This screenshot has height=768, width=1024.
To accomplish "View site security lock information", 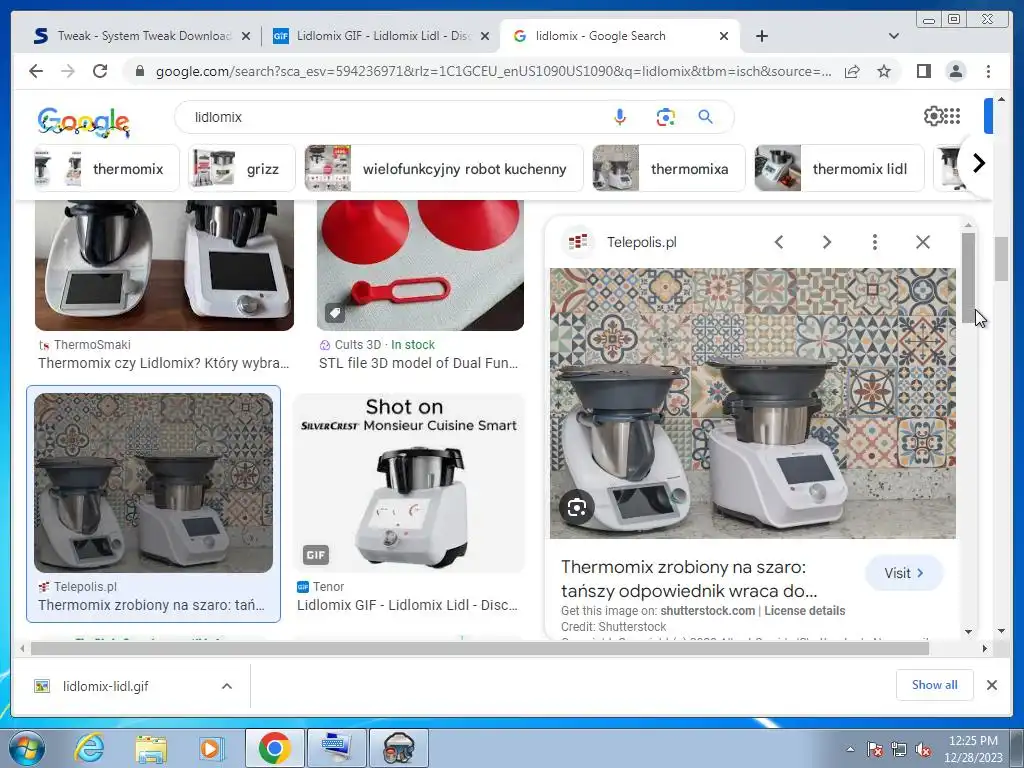I will point(139,71).
